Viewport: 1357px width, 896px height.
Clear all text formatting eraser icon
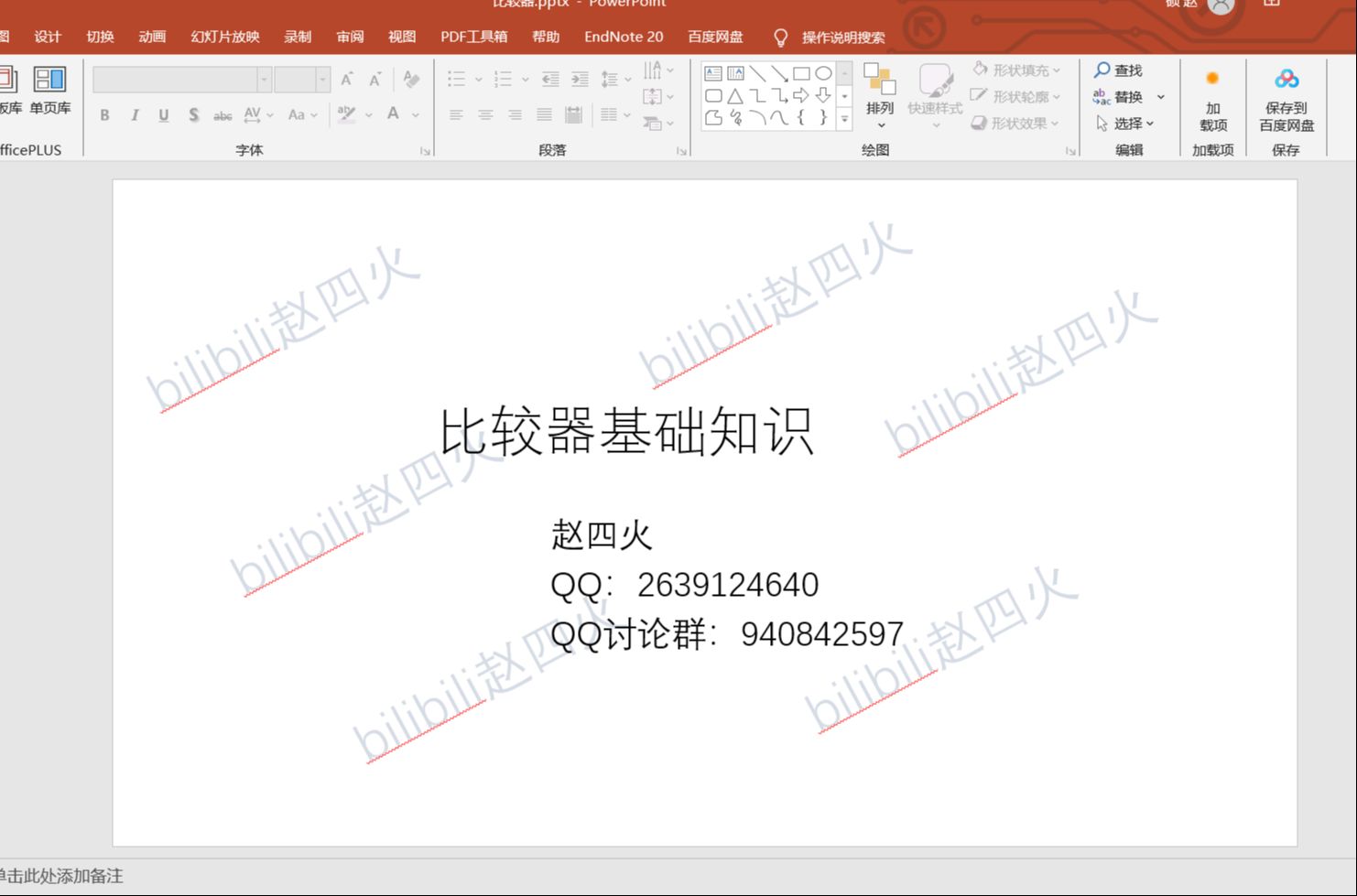pyautogui.click(x=412, y=80)
